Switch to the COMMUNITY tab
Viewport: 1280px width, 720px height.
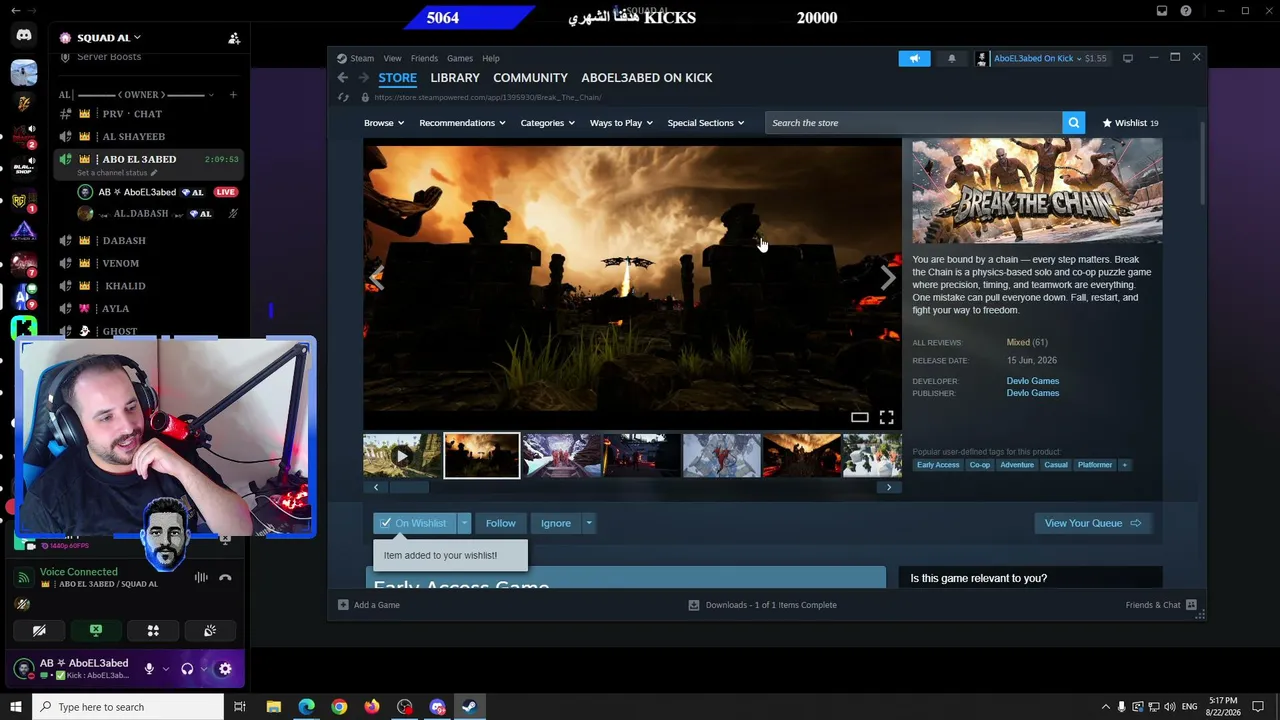click(530, 78)
